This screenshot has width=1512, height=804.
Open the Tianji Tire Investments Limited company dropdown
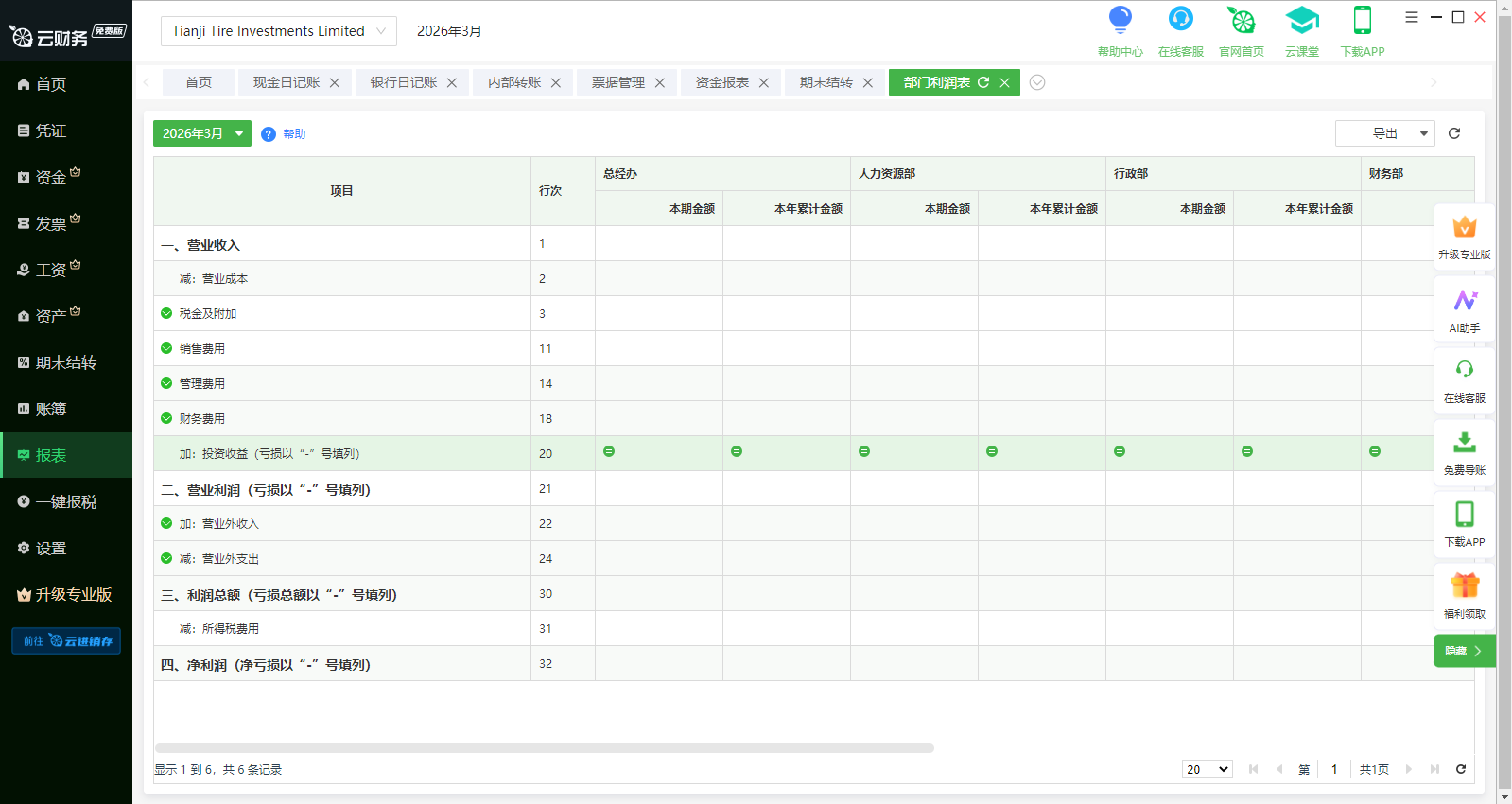(x=278, y=31)
